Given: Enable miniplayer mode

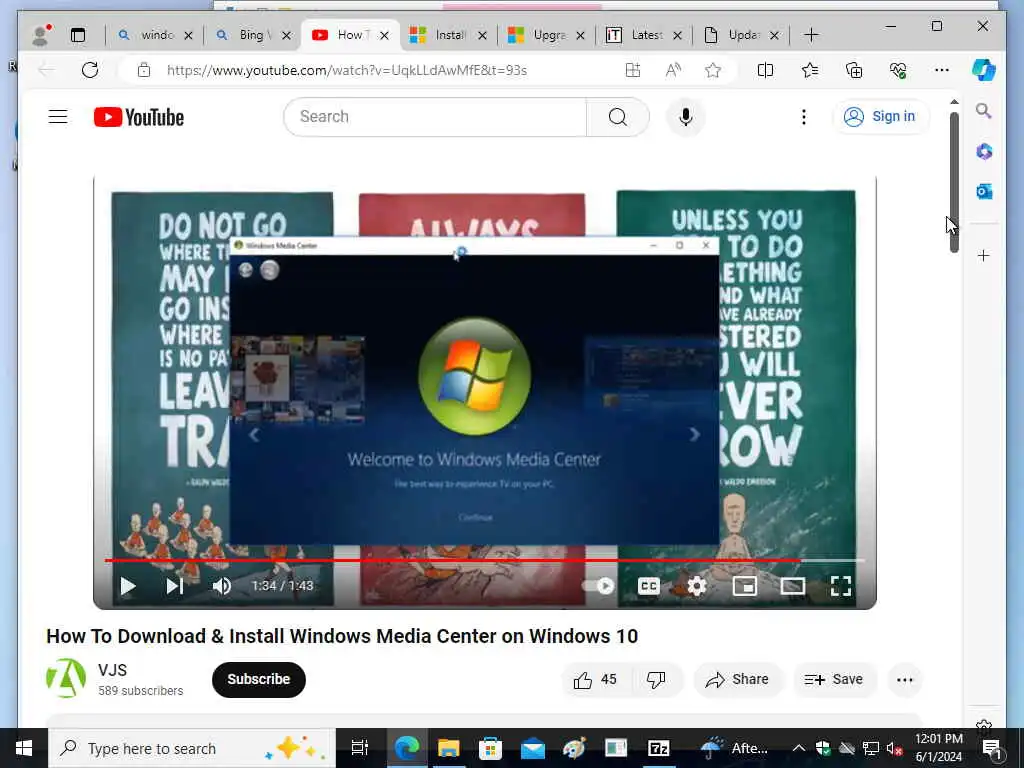Looking at the screenshot, I should [744, 586].
